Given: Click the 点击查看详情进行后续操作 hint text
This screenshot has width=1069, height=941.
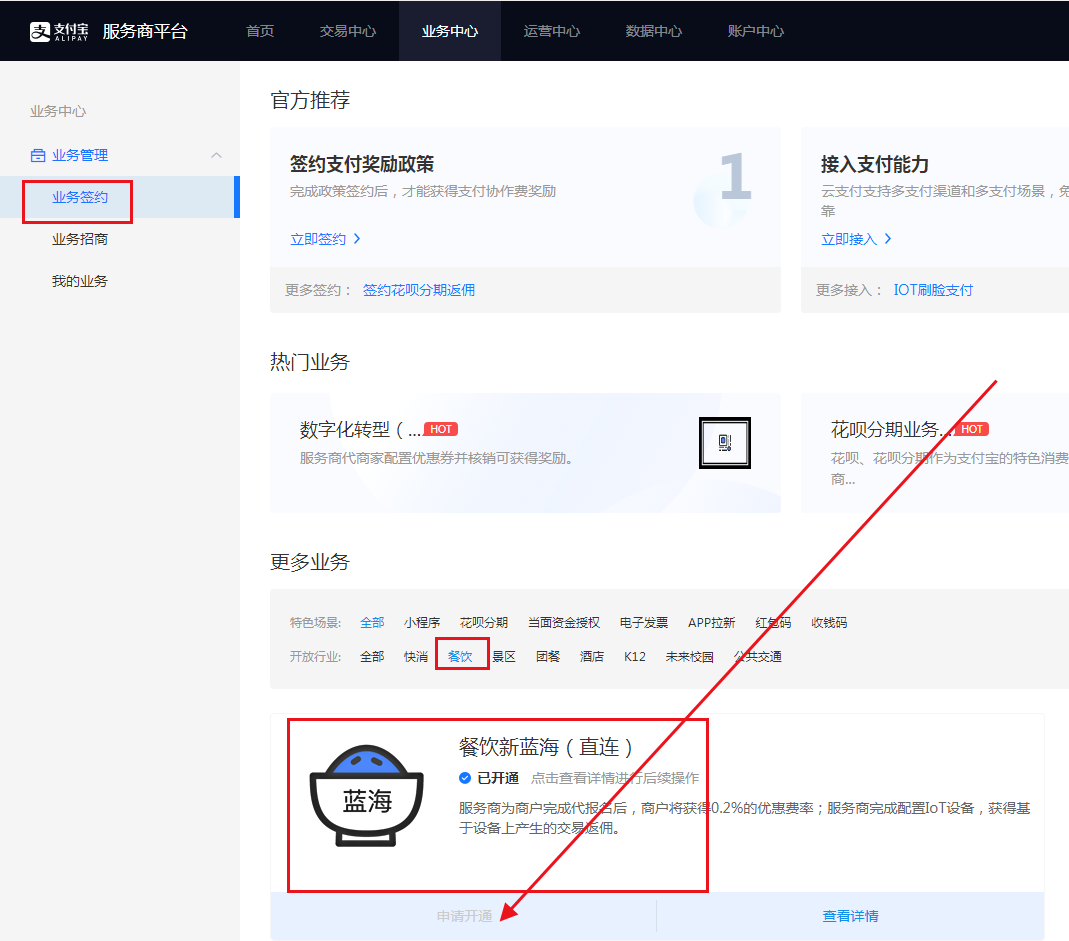Looking at the screenshot, I should tap(615, 778).
